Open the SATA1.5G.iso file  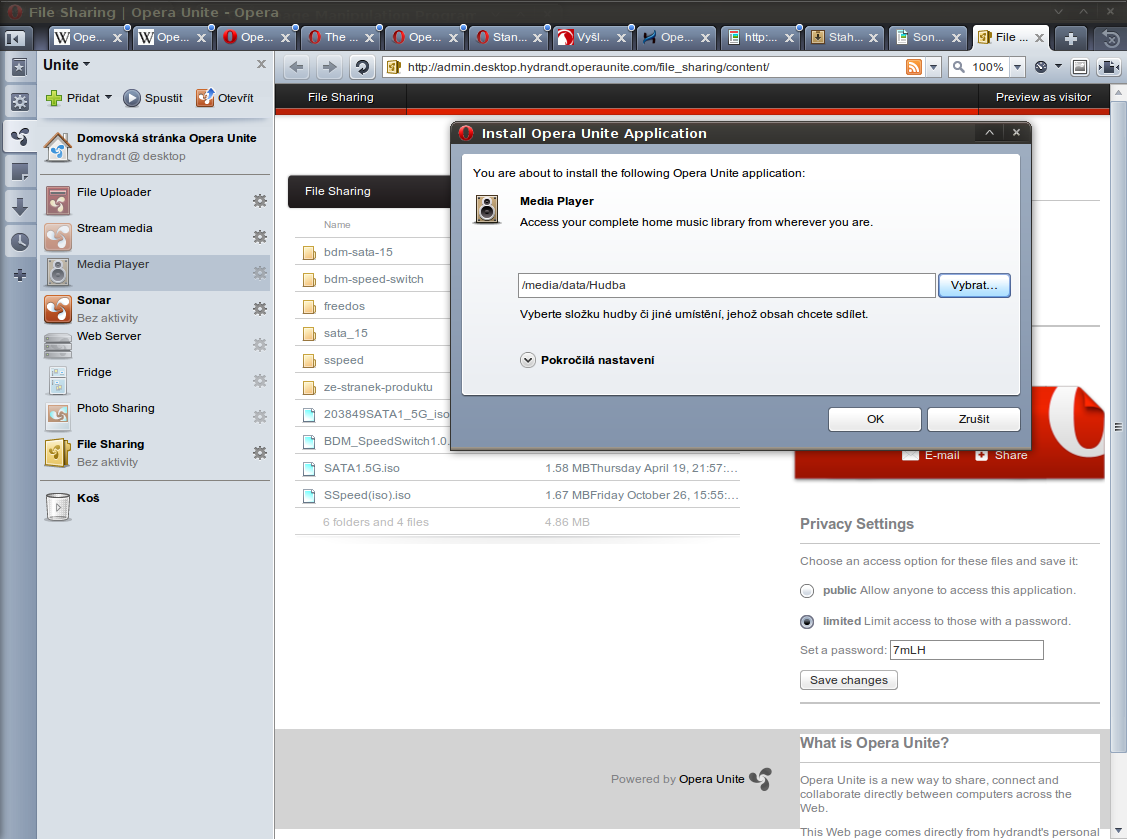tap(362, 469)
